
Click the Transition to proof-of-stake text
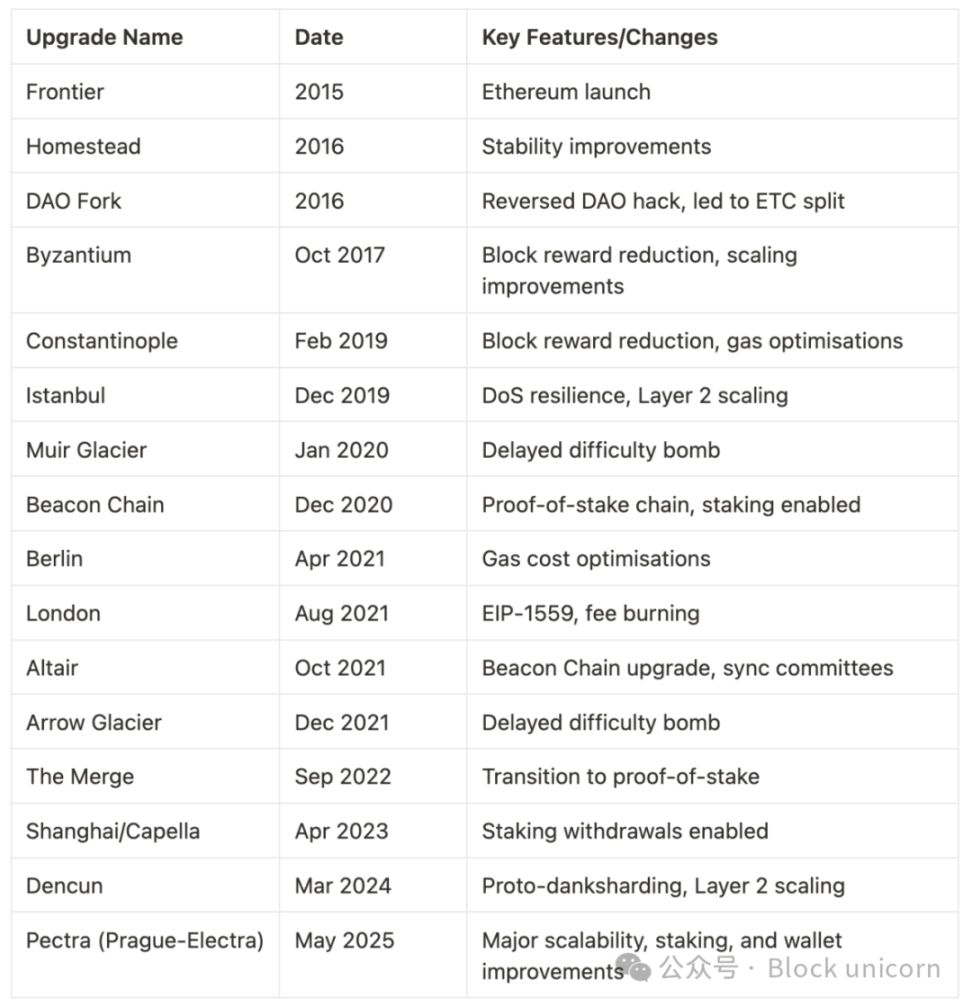(620, 777)
